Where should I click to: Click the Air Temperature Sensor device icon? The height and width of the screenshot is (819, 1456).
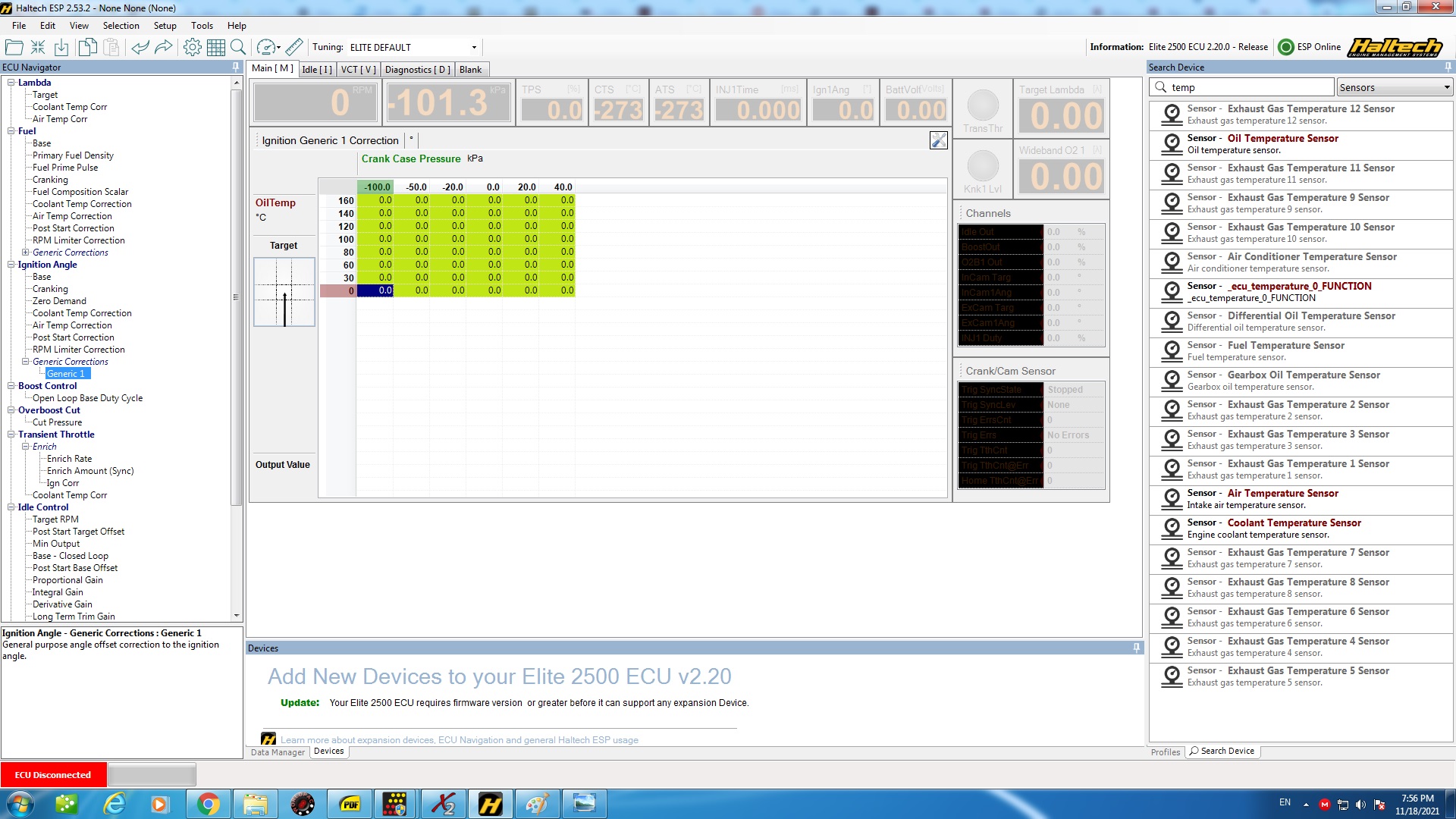pyautogui.click(x=1172, y=499)
